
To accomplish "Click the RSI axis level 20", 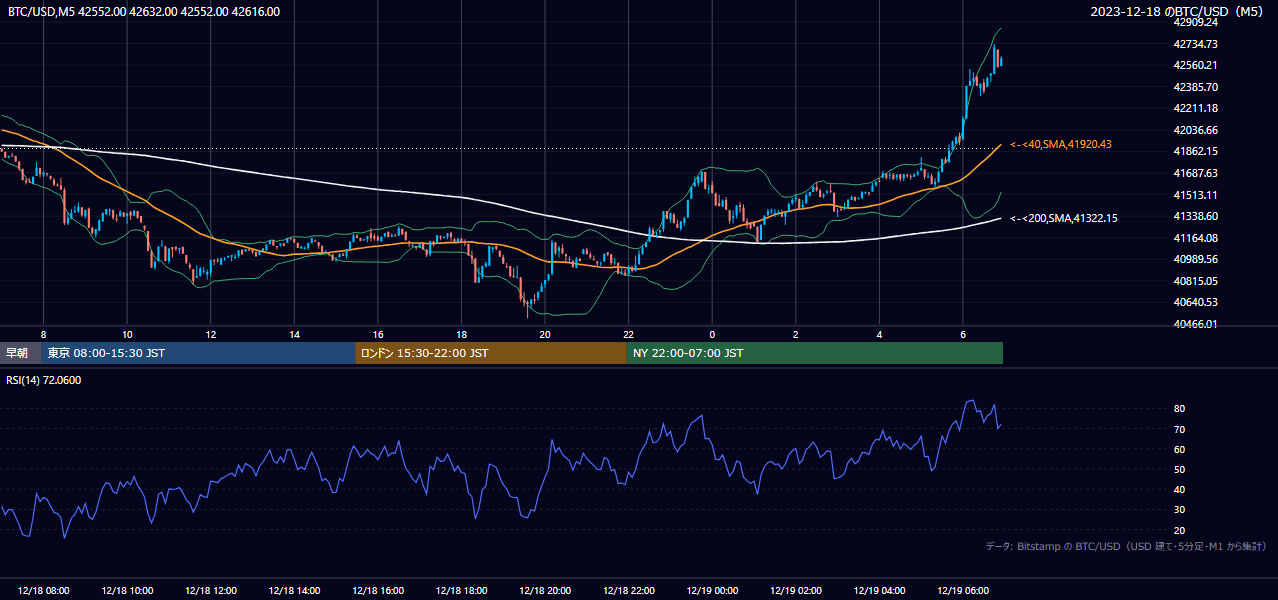I will 1180,530.
